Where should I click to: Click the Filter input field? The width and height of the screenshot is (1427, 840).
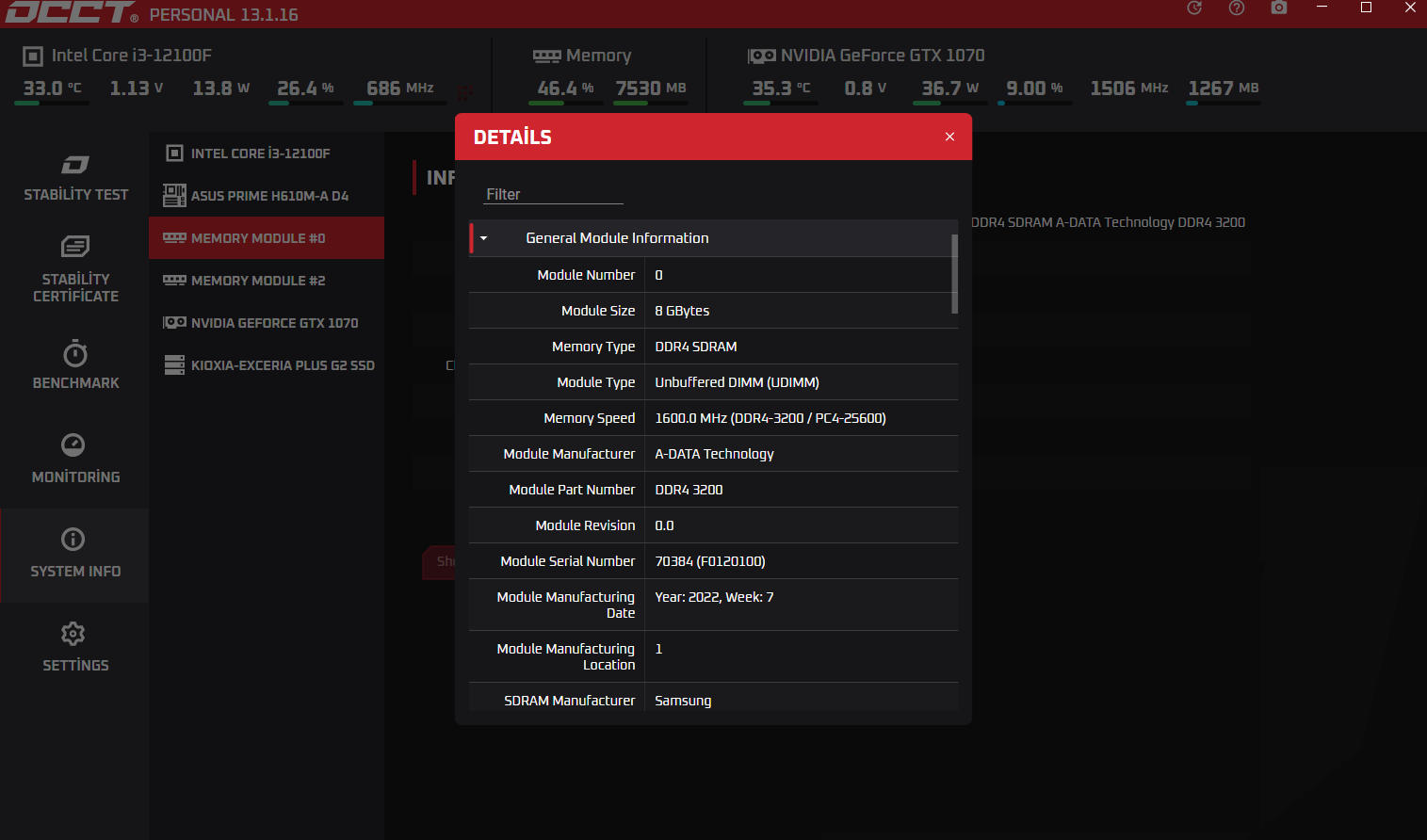(553, 194)
